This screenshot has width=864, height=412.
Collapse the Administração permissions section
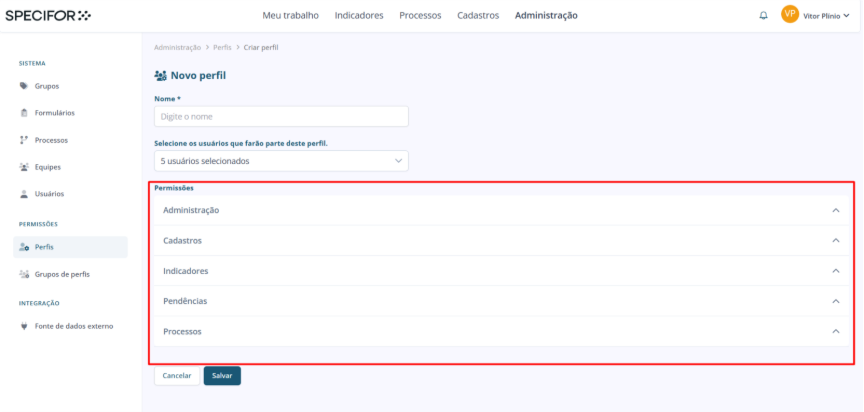[x=836, y=210]
